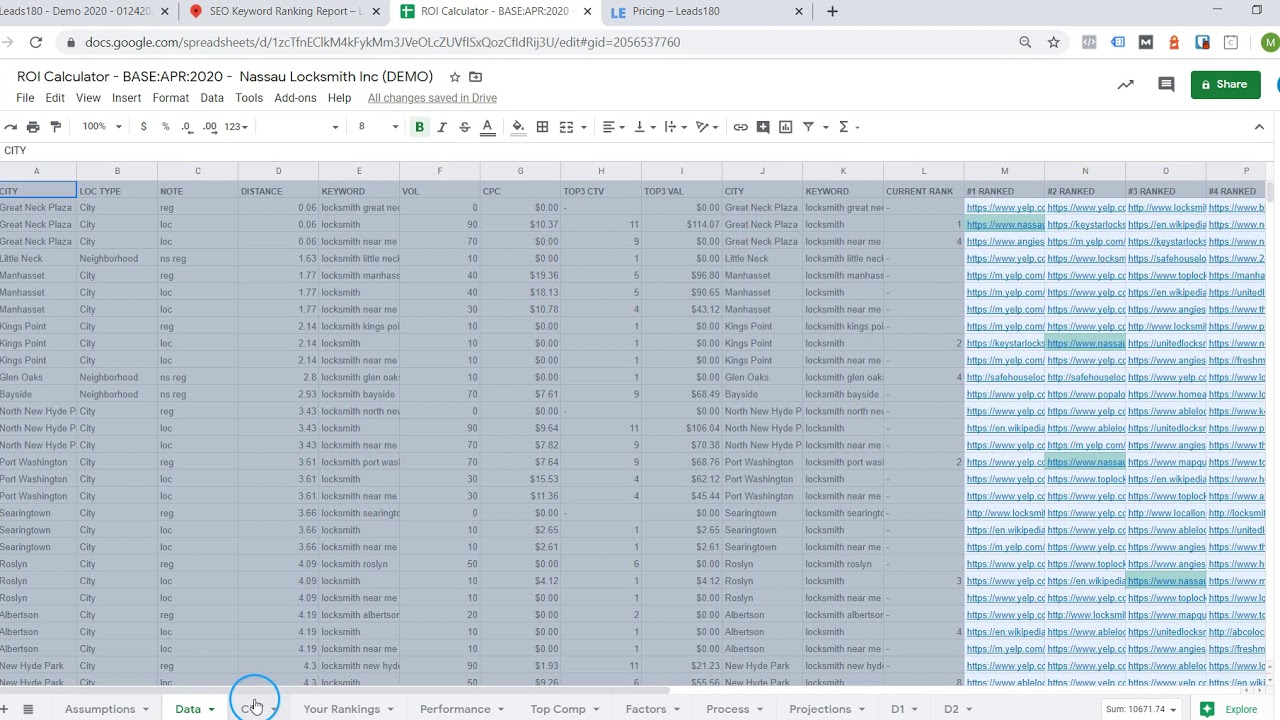Open the activity dashboard trend icon
This screenshot has width=1280, height=720.
click(1126, 85)
